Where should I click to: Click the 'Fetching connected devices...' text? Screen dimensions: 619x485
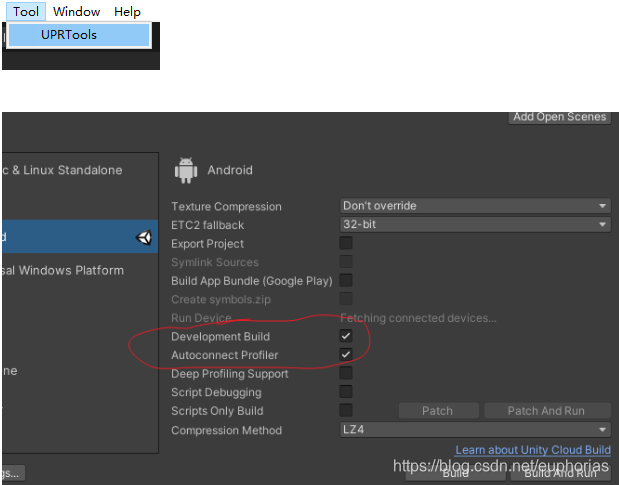[x=418, y=318]
